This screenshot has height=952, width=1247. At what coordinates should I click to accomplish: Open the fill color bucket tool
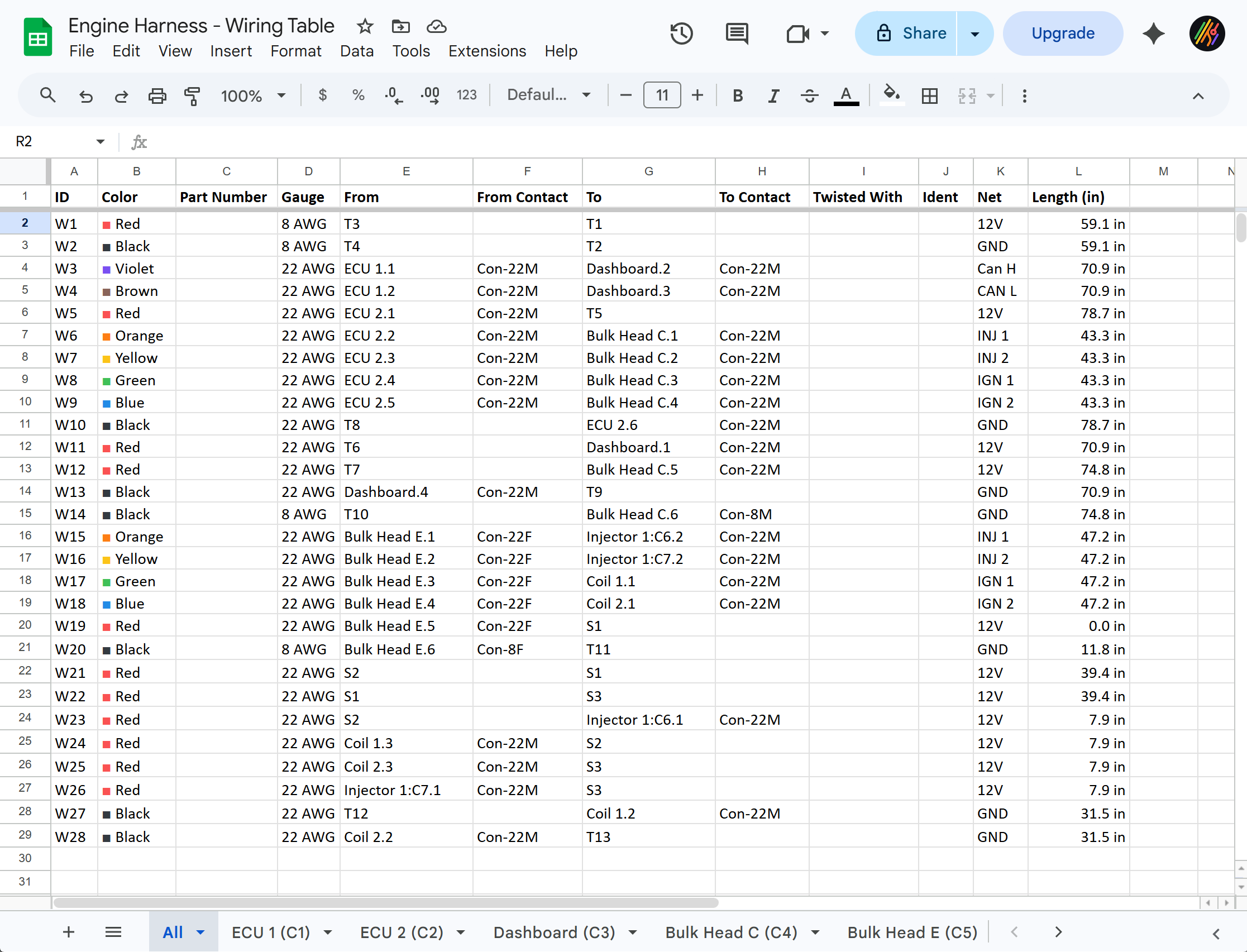coord(892,94)
